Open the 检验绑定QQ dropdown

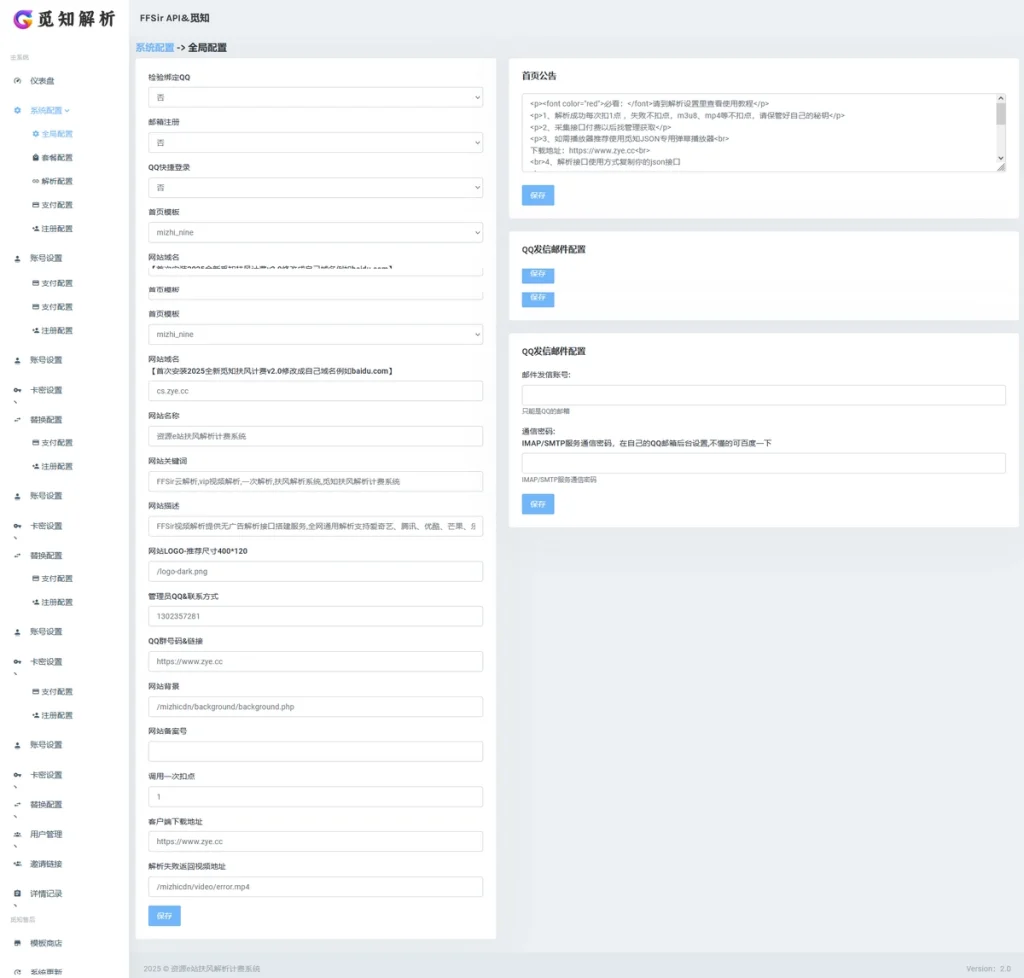(x=315, y=98)
